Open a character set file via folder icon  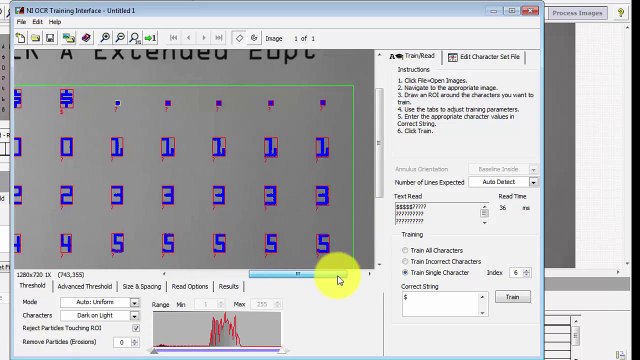(36, 38)
